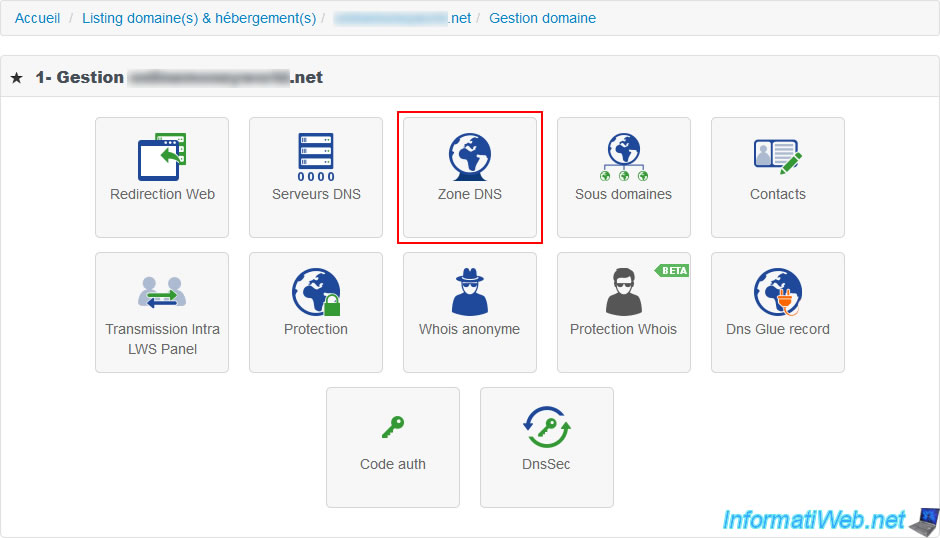Click the Serveurs DNS server icon
The height and width of the screenshot is (538, 940).
tap(316, 157)
